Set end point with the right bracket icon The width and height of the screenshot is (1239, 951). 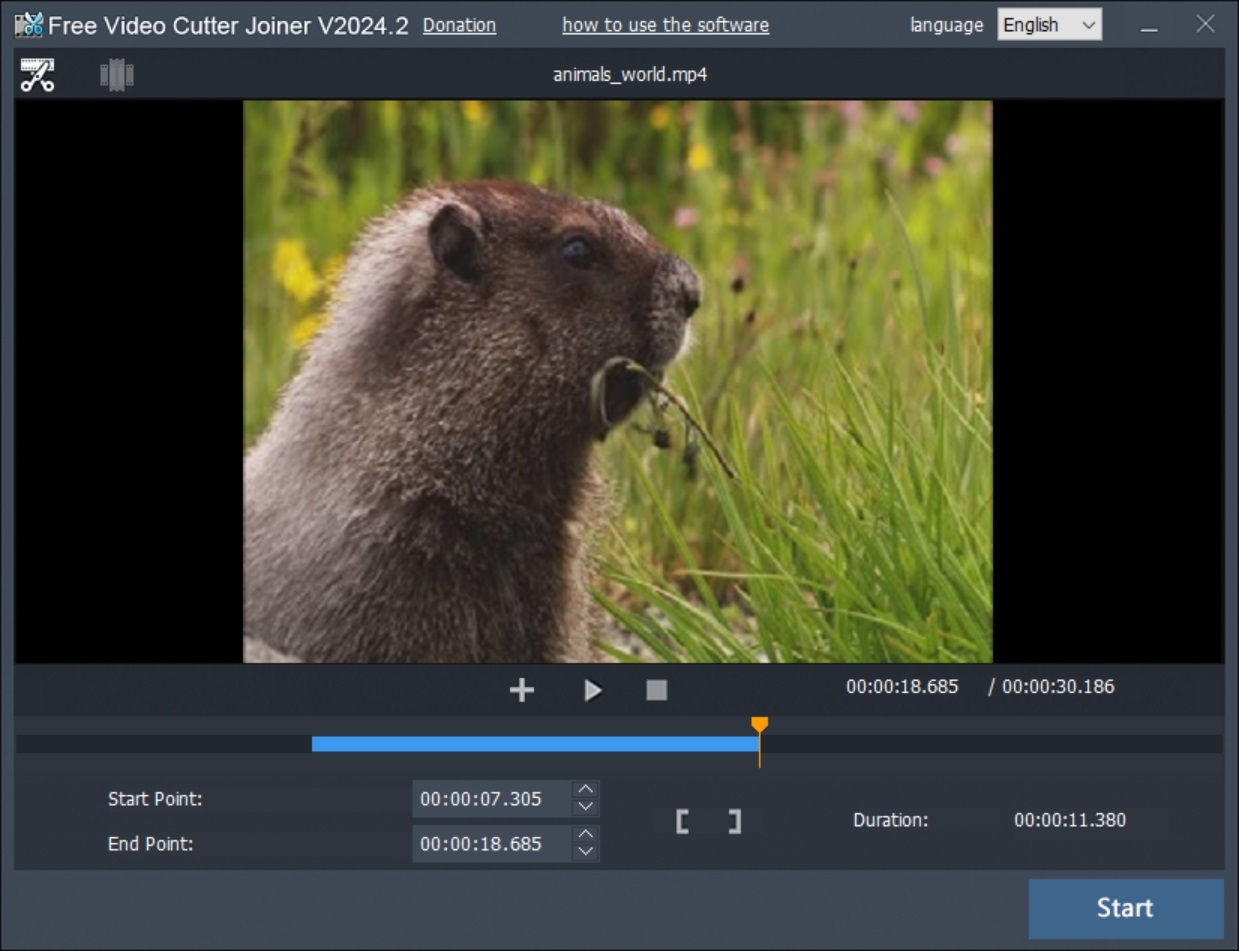click(733, 820)
